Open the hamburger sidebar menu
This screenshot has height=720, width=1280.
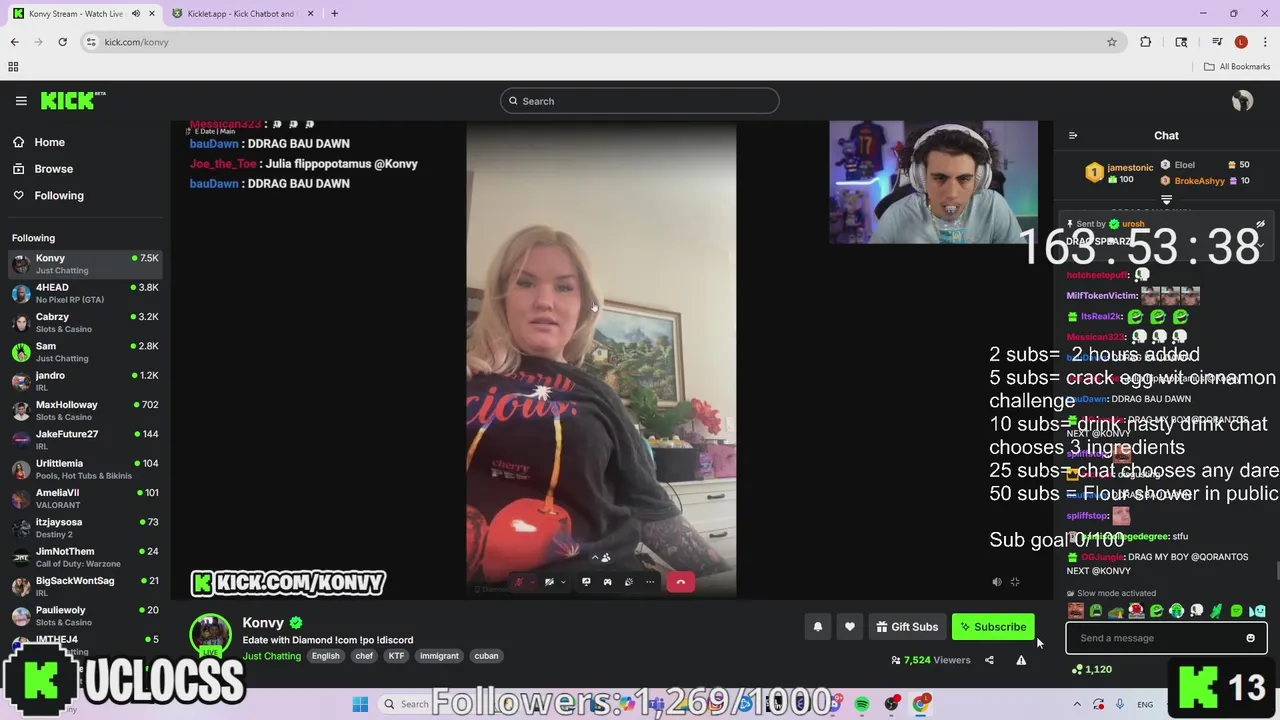coord(21,101)
